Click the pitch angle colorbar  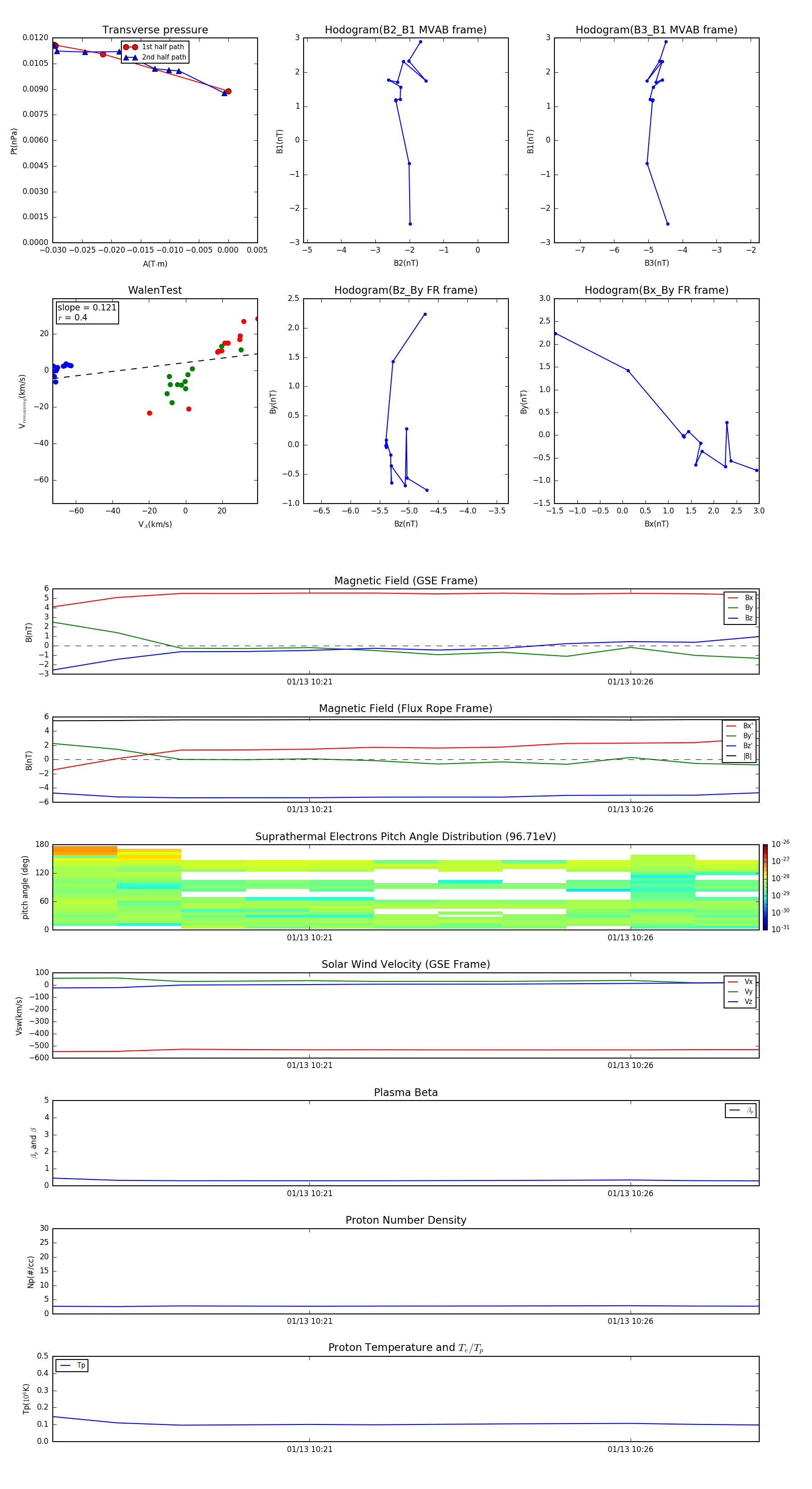point(765,887)
